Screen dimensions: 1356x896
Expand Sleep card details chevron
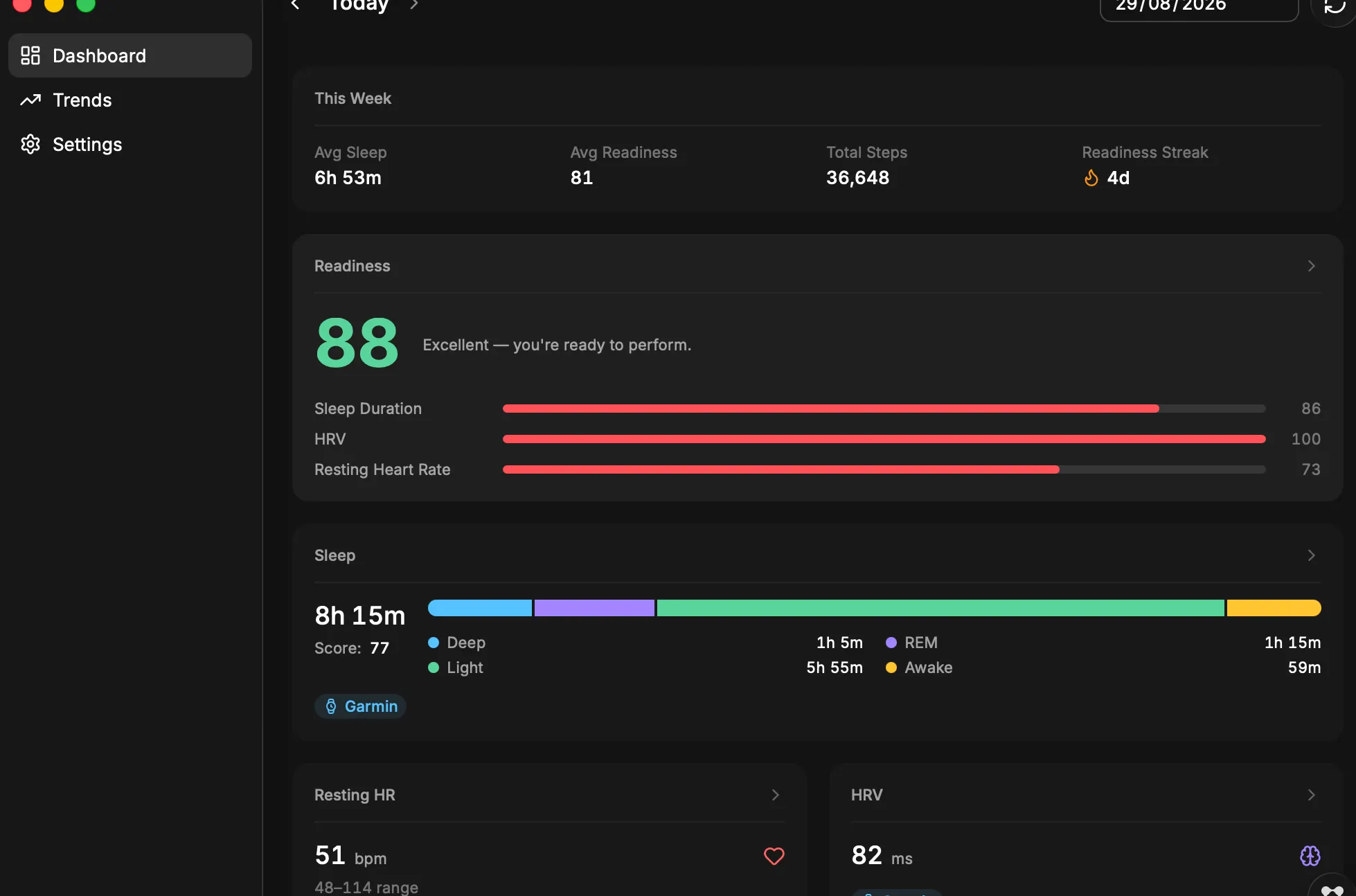[x=1311, y=555]
